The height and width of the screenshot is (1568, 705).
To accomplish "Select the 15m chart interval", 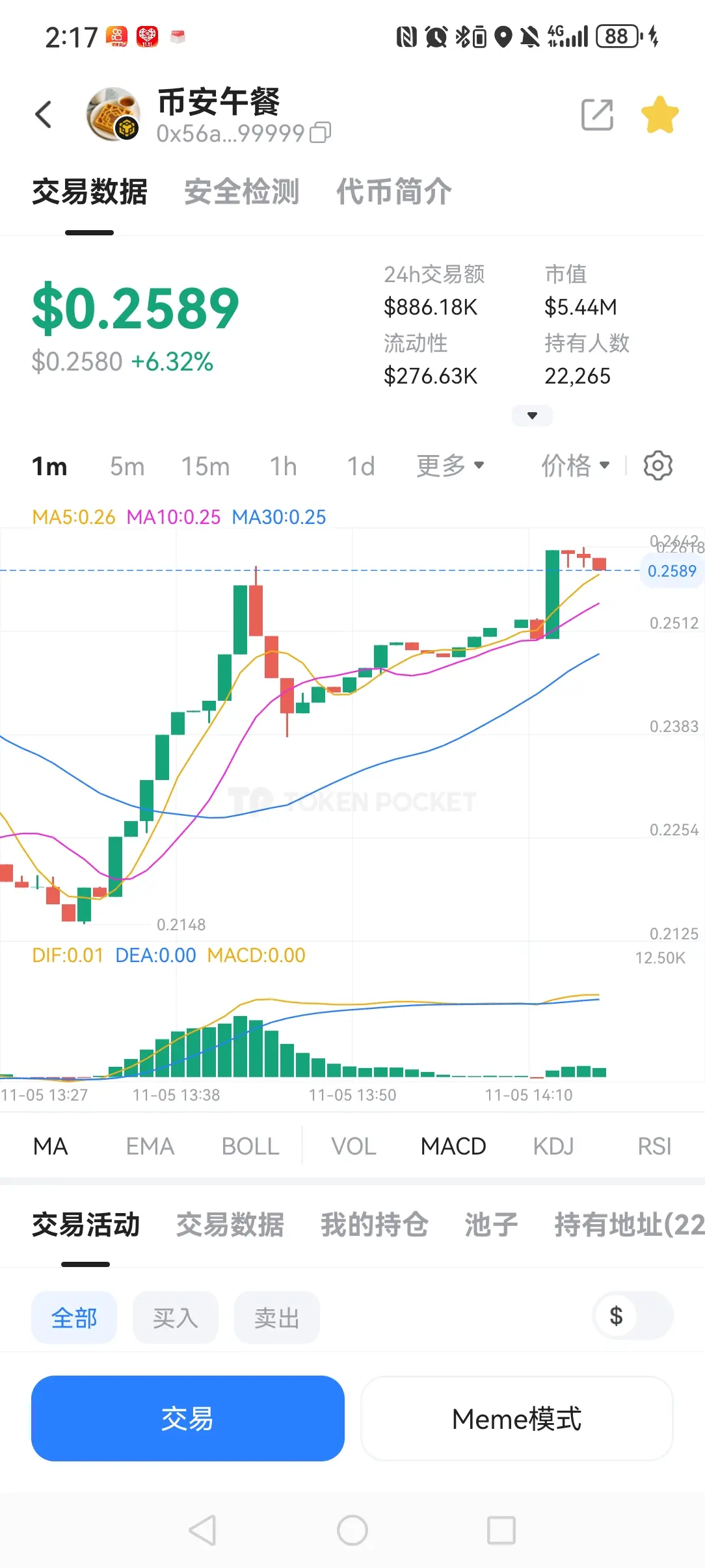I will click(206, 466).
